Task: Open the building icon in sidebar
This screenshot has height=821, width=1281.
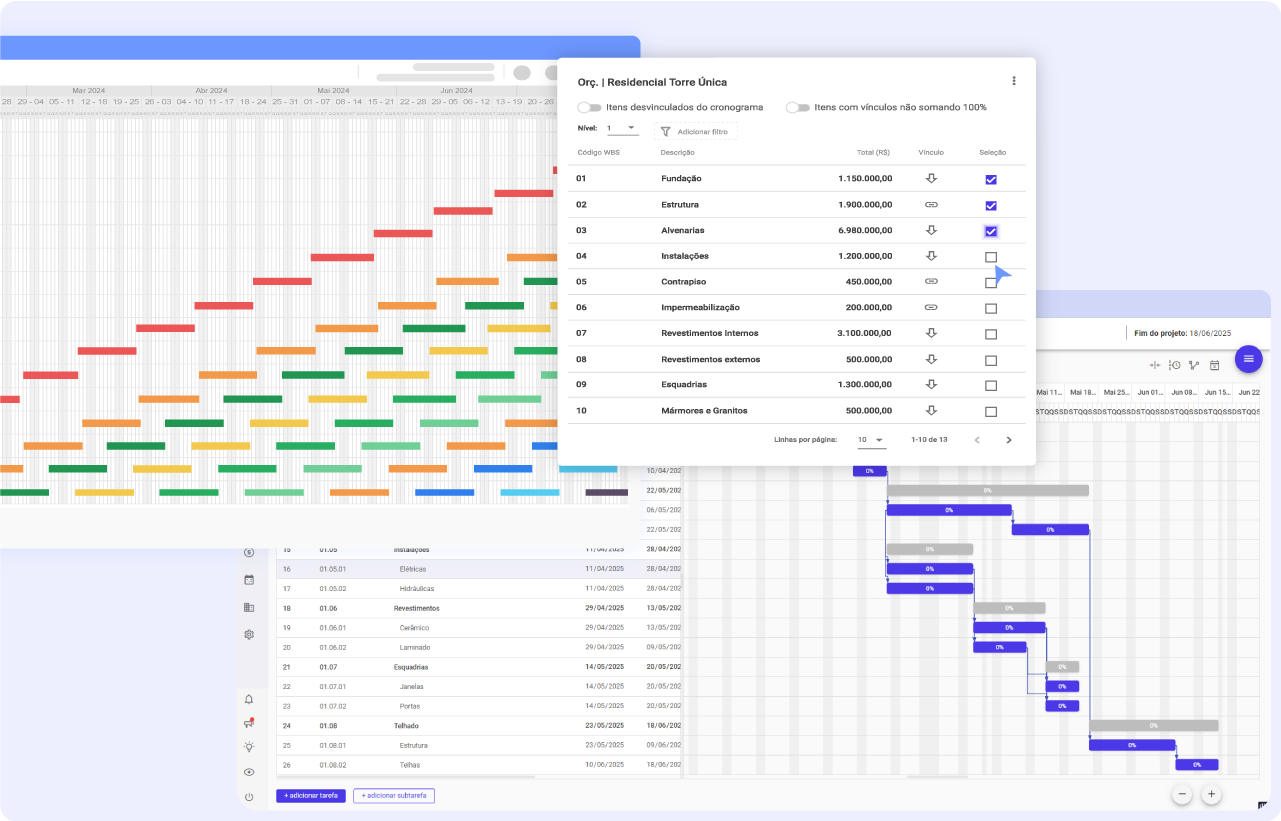Action: [x=249, y=607]
